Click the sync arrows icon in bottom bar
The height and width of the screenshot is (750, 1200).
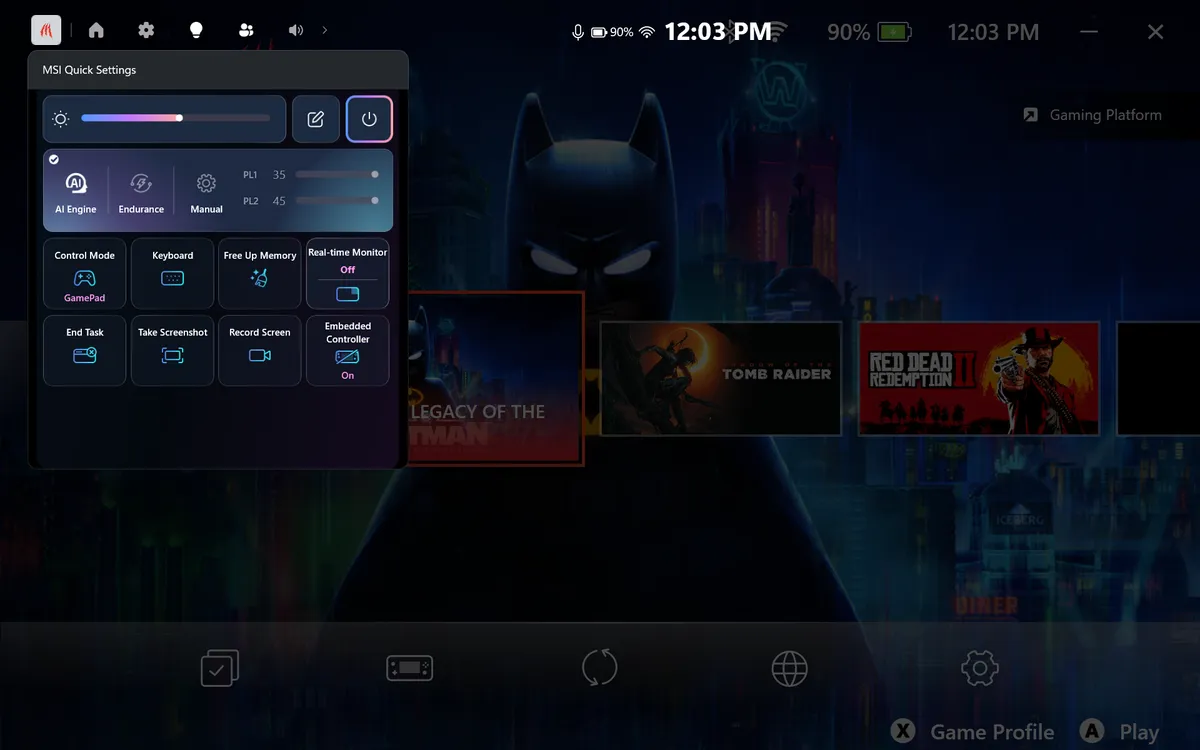point(600,668)
